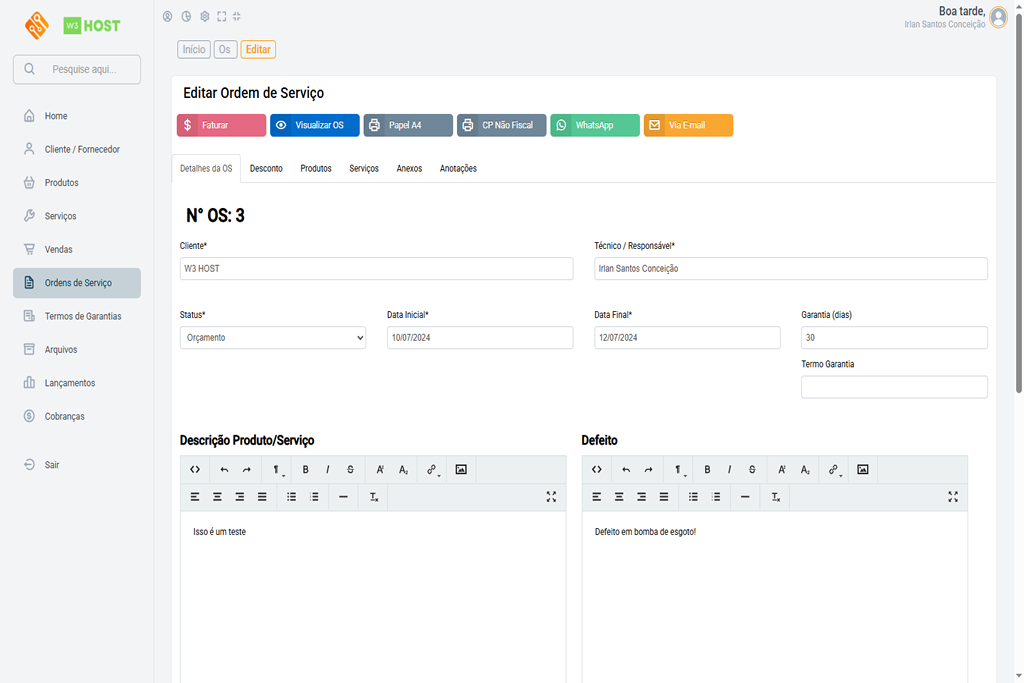Enter fullscreen mode for the Defeito editor

[952, 497]
